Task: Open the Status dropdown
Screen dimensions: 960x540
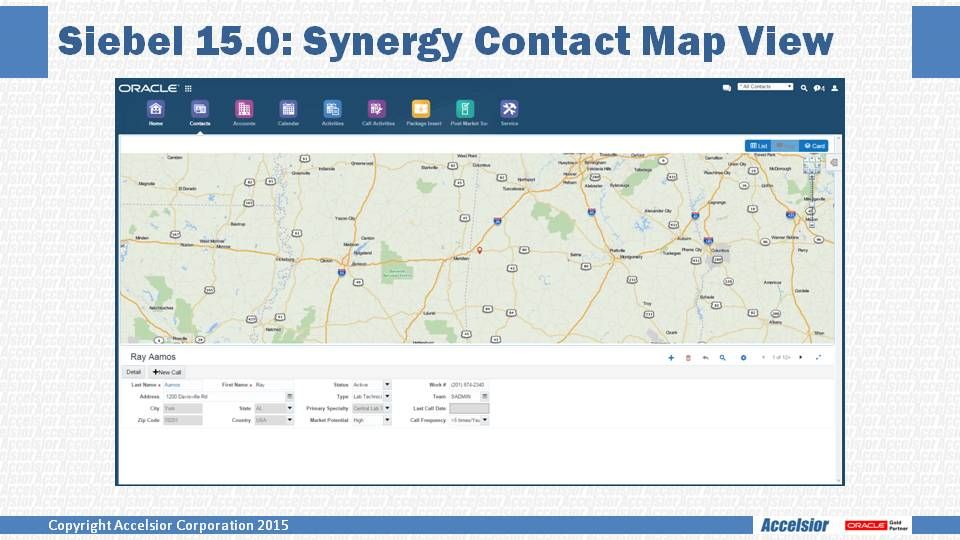Action: click(387, 384)
